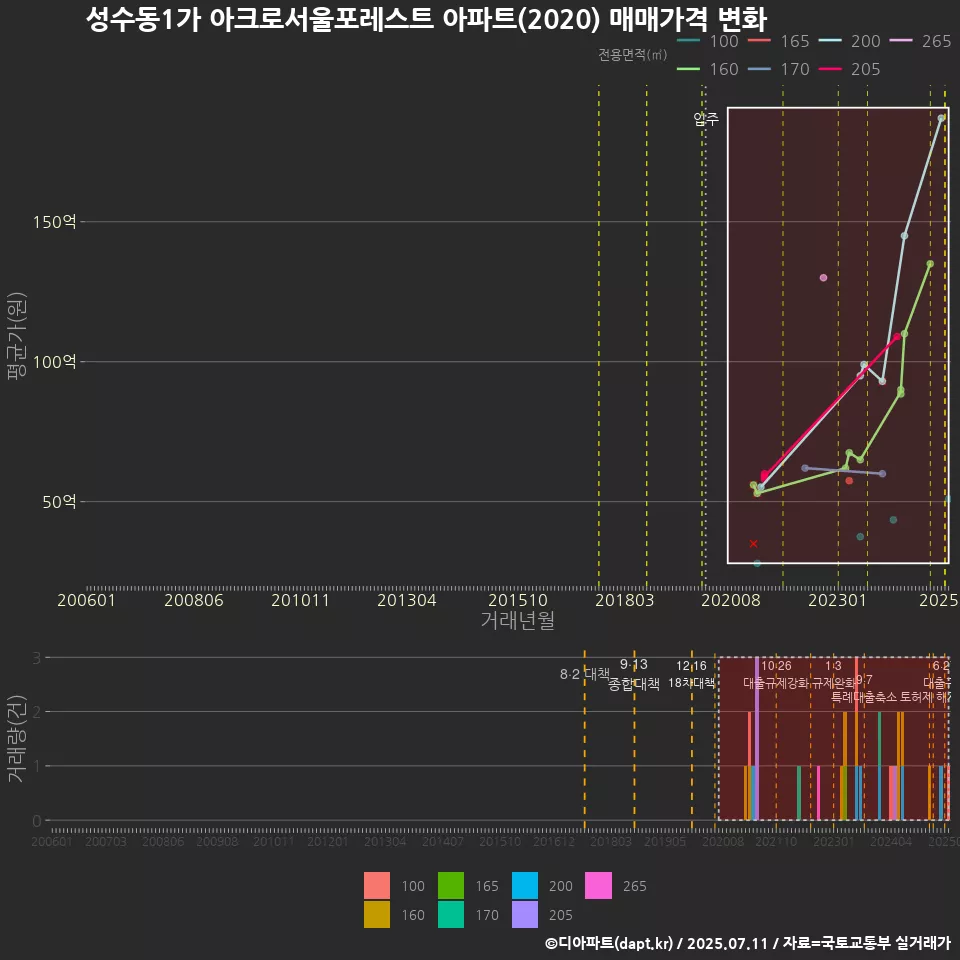
Task: Click 202110 on the volume chart x-axis
Action: coord(776,842)
